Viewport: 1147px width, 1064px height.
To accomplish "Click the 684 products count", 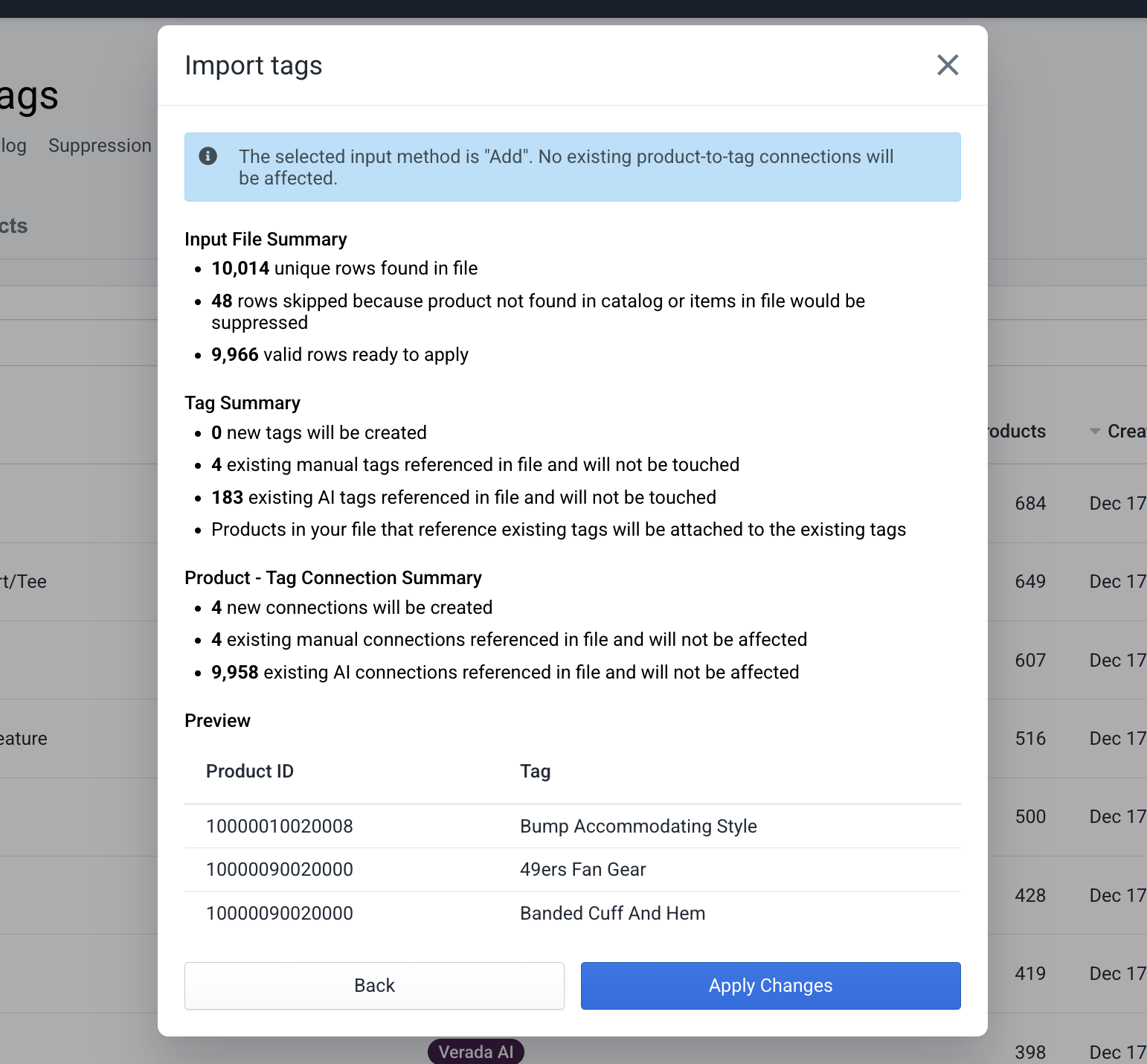I will click(x=1030, y=504).
